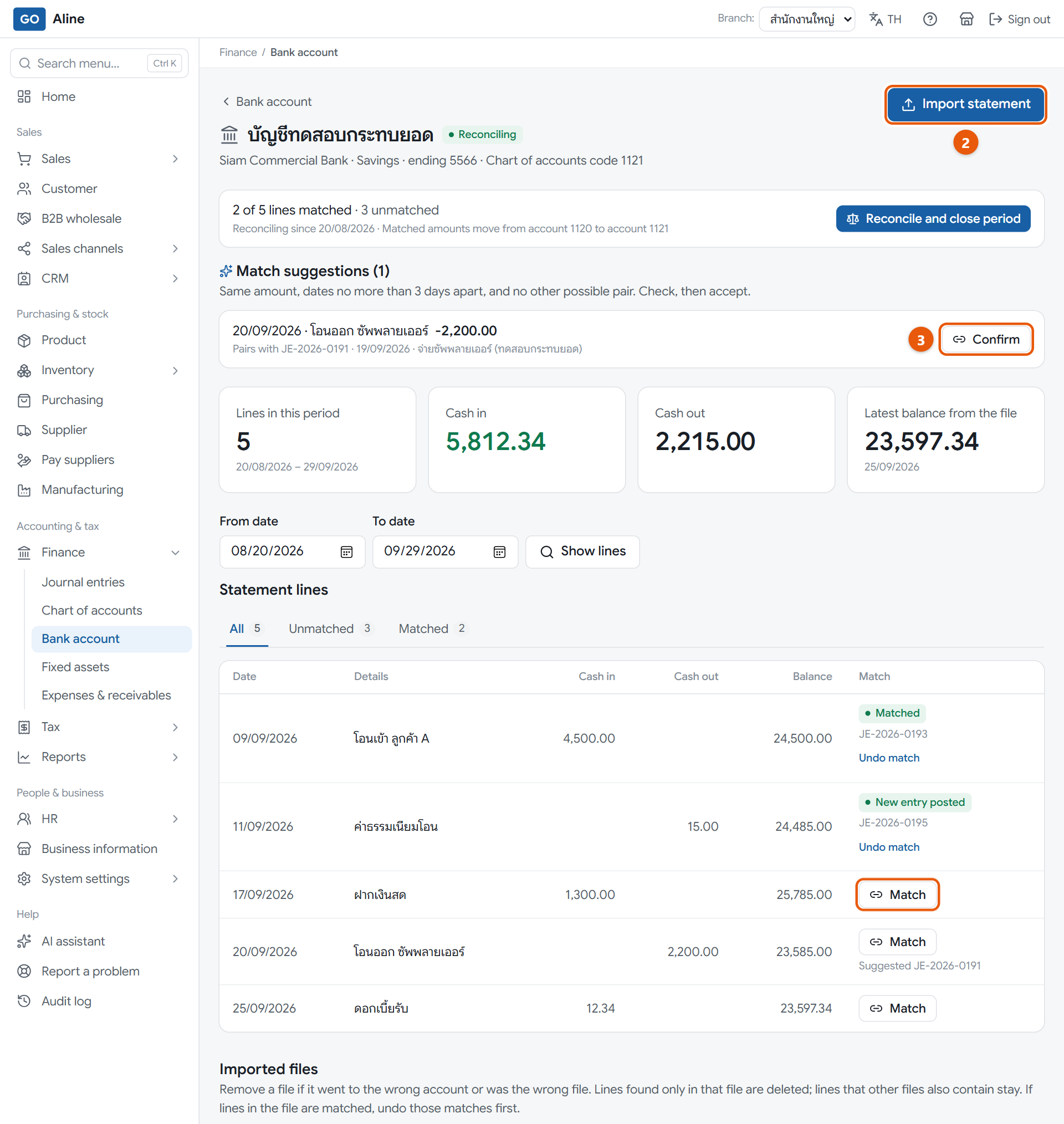Screen dimensions: 1064x1124
Task: Open Business information
Action: pos(99,849)
